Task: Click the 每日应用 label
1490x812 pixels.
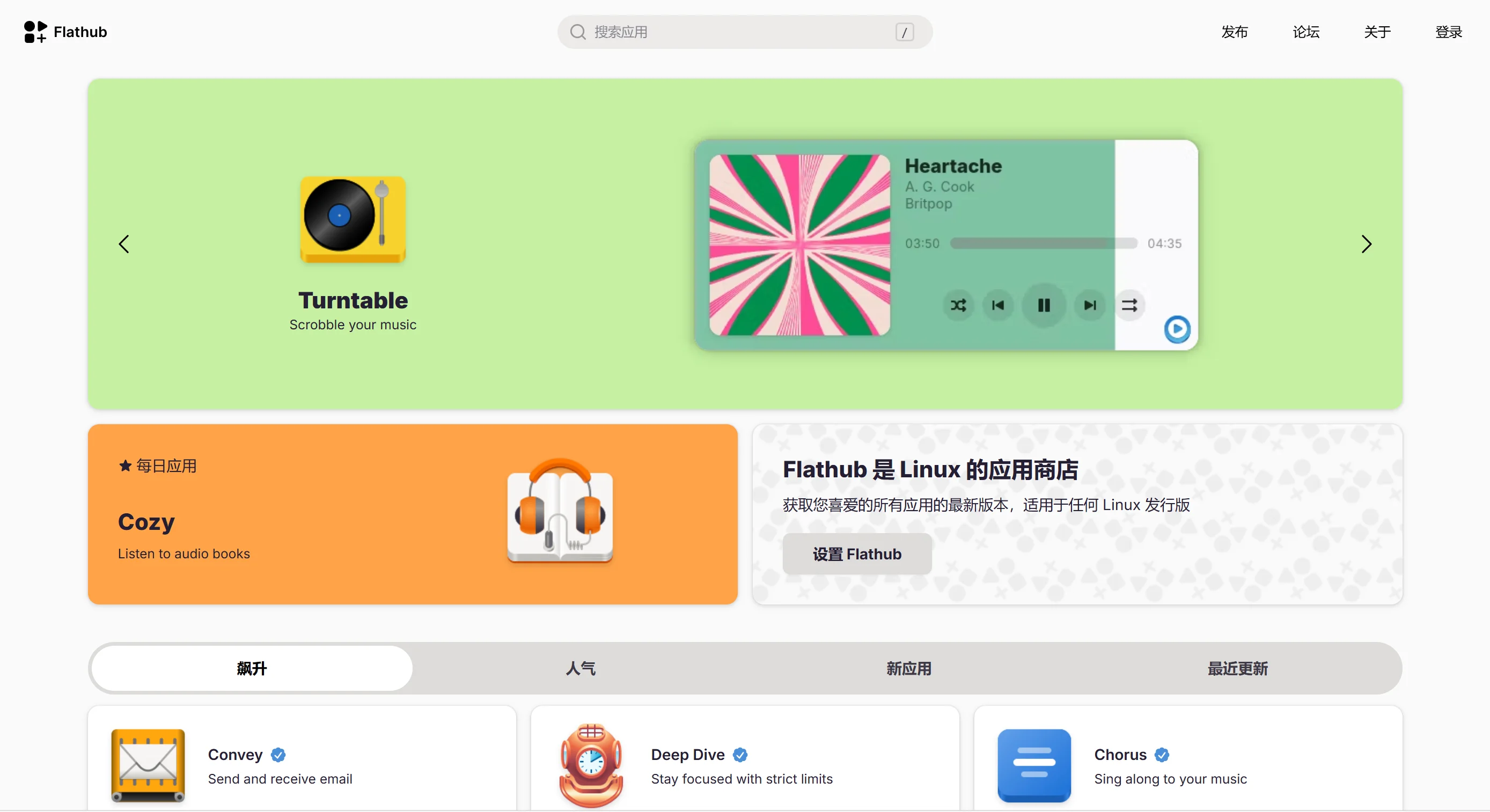Action: coord(166,466)
